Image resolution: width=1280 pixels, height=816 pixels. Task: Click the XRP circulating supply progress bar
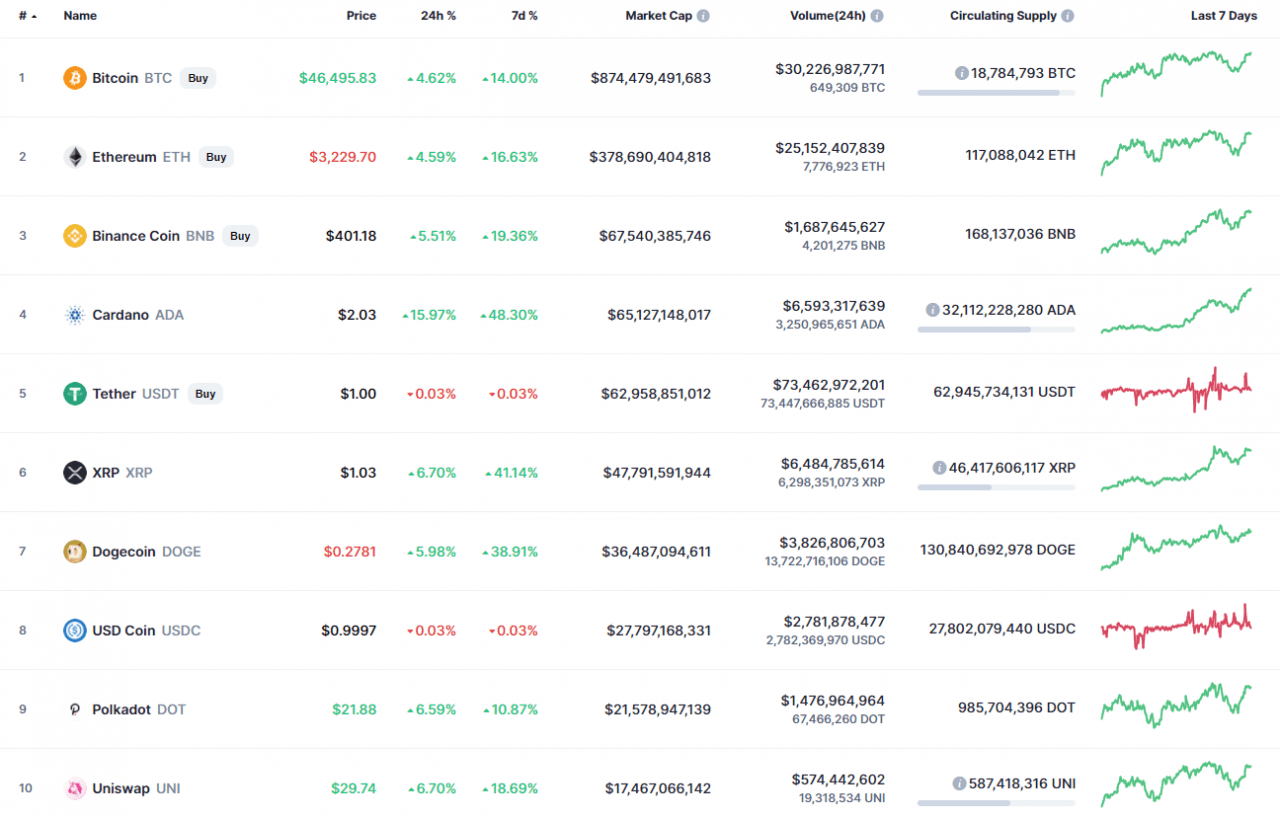(996, 487)
